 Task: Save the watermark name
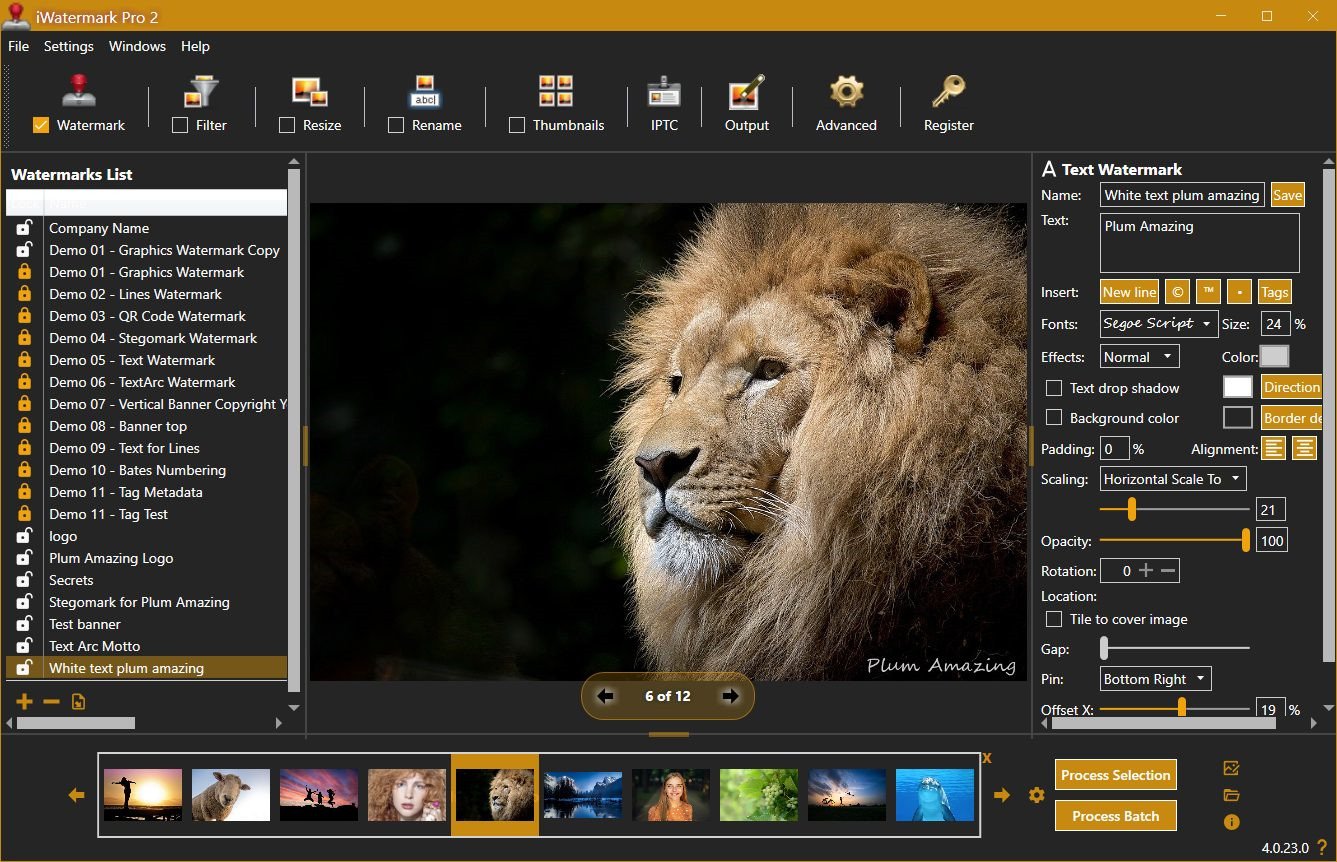(x=1287, y=195)
